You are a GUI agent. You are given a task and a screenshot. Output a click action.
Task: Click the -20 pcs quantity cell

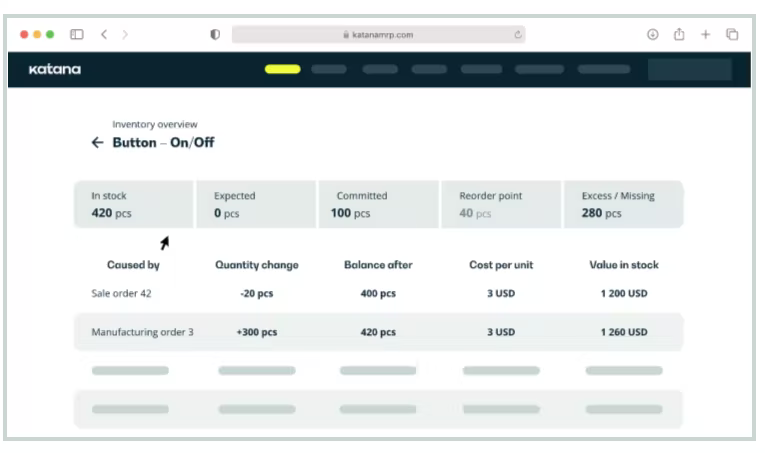click(257, 293)
